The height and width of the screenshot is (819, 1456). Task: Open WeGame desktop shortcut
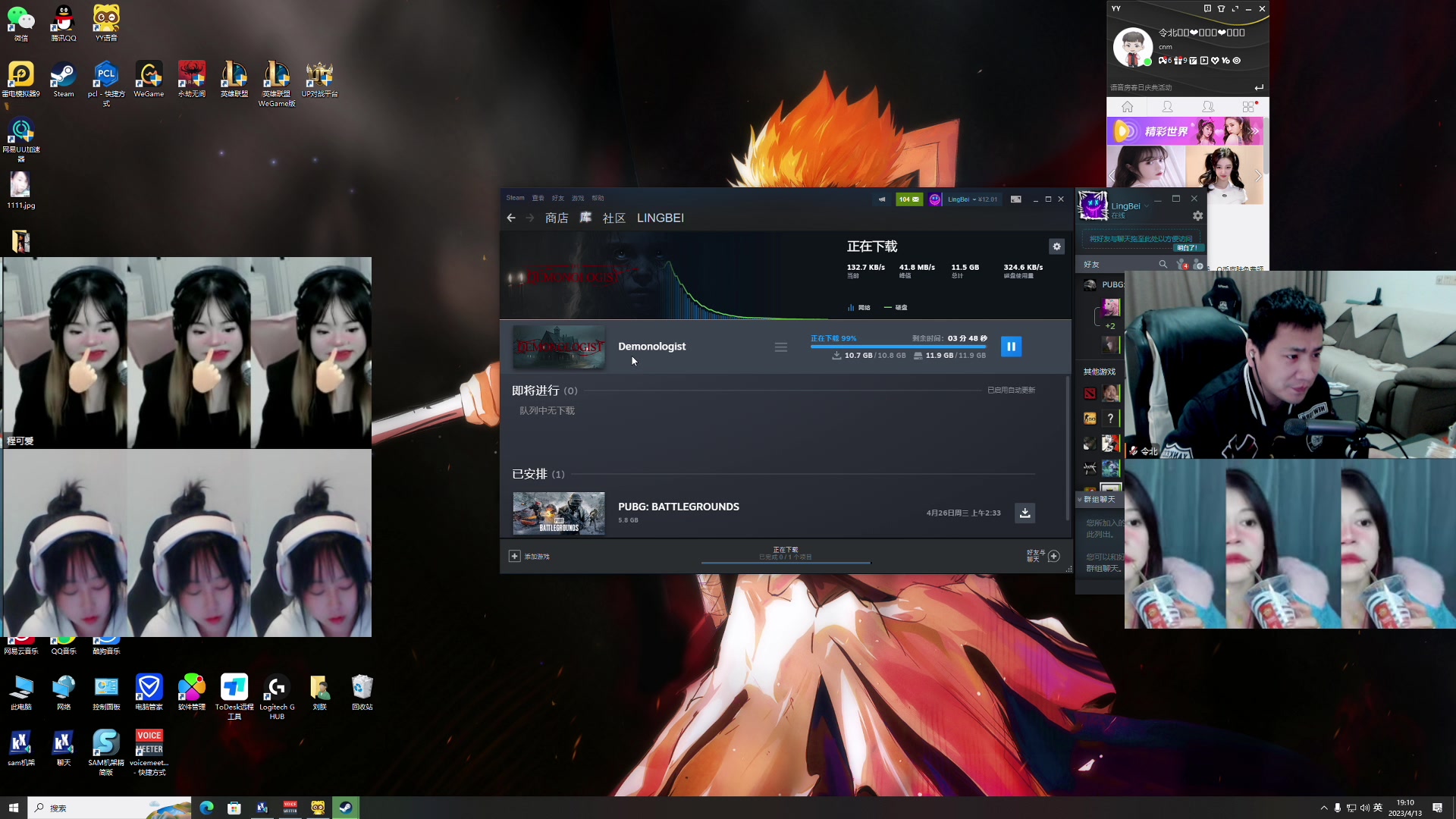149,80
